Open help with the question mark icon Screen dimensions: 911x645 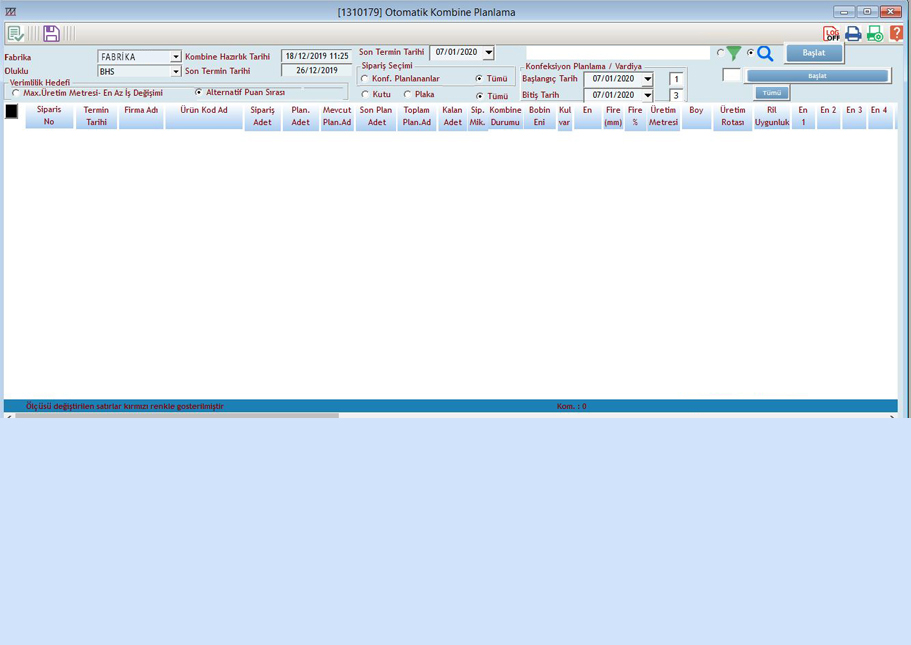pyautogui.click(x=896, y=34)
